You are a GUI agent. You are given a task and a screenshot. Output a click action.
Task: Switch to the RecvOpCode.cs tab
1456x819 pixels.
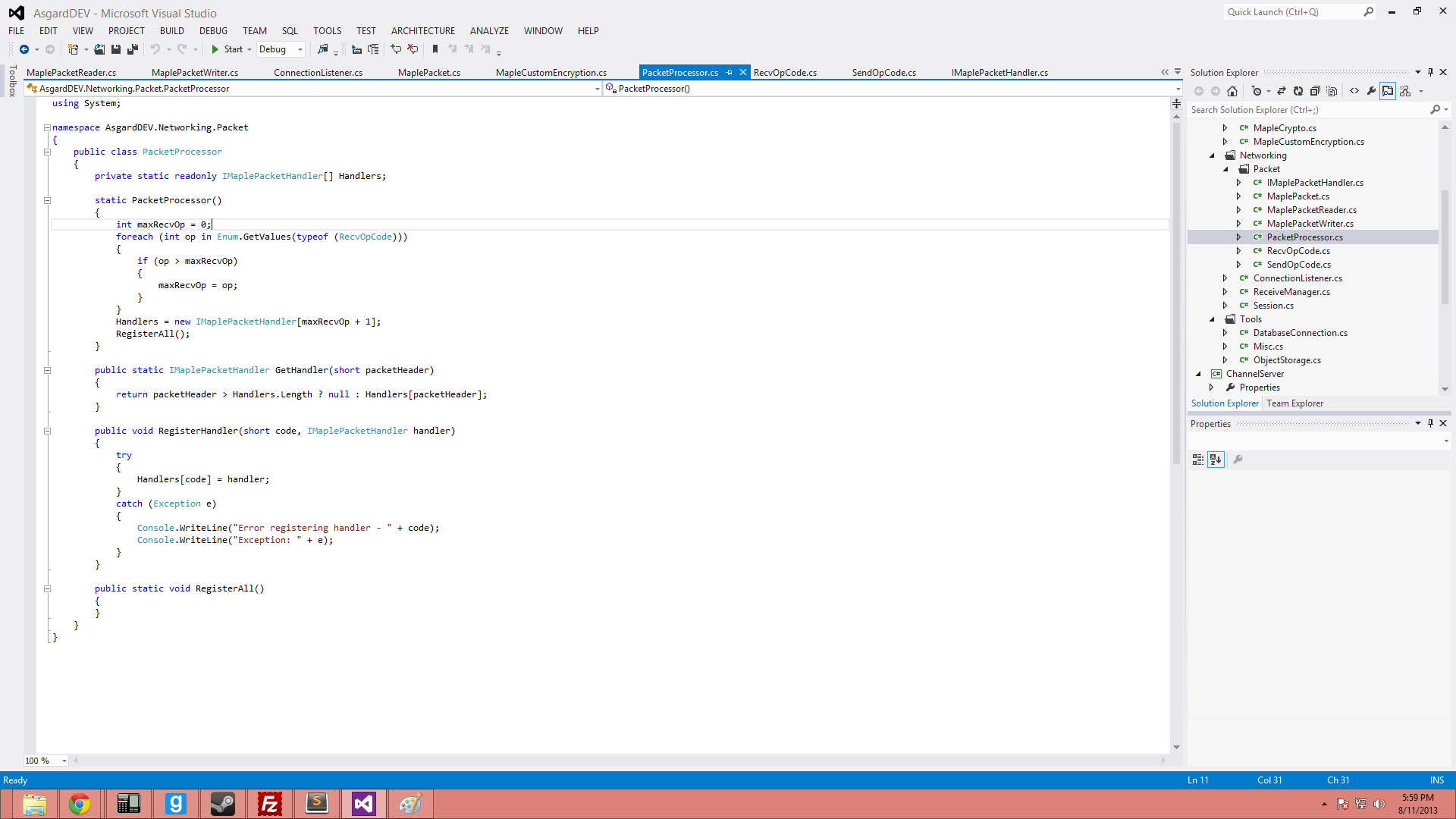click(x=785, y=73)
